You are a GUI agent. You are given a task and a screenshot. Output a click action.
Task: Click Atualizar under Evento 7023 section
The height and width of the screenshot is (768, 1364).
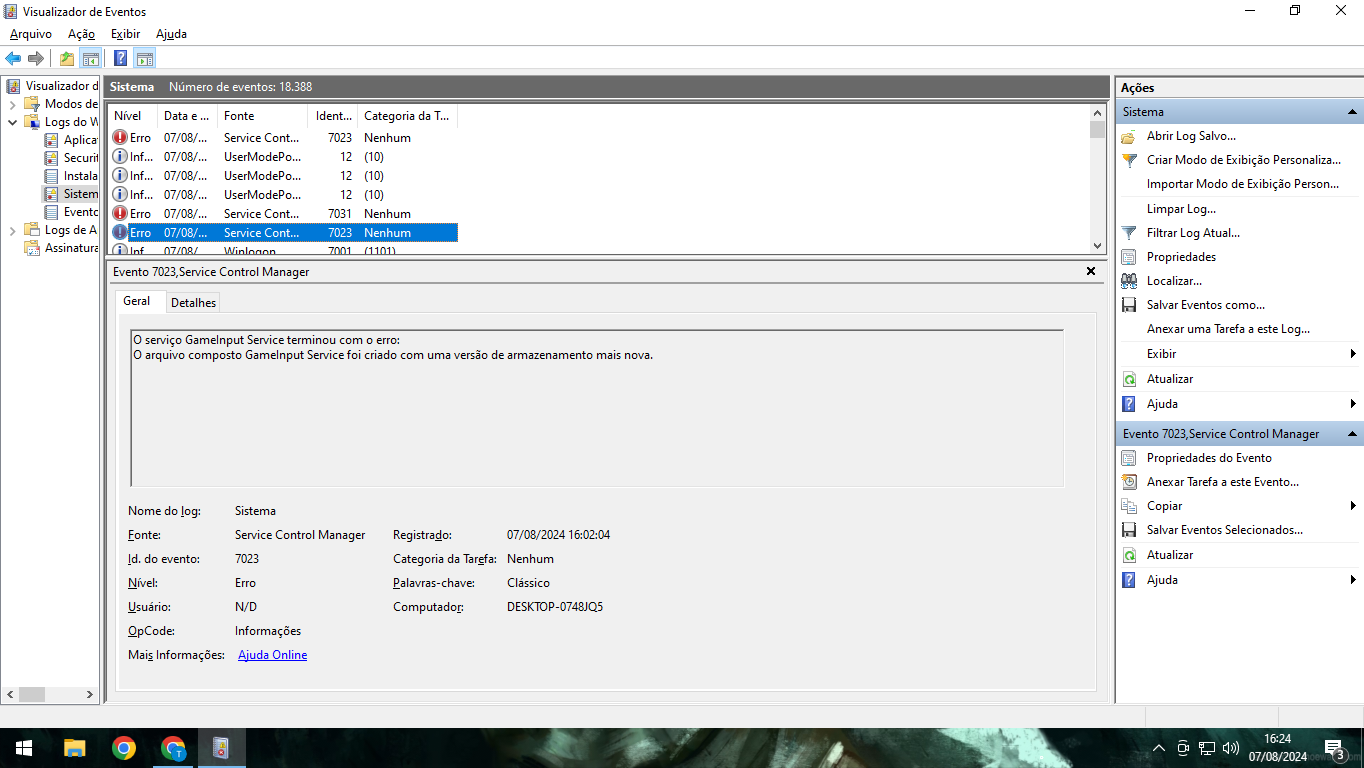pyautogui.click(x=1170, y=555)
